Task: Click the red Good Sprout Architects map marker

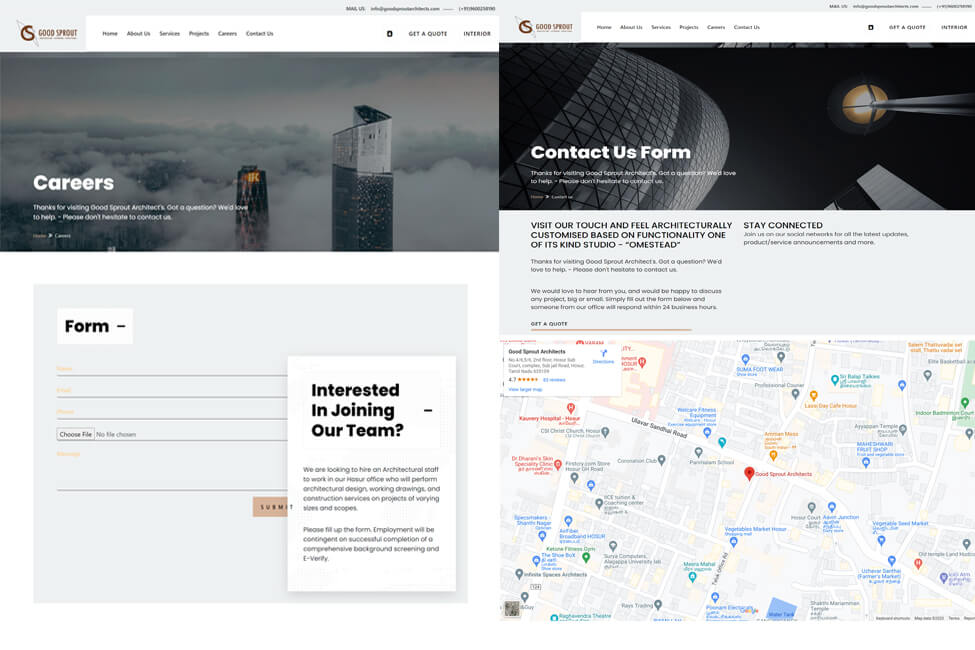Action: 748,474
